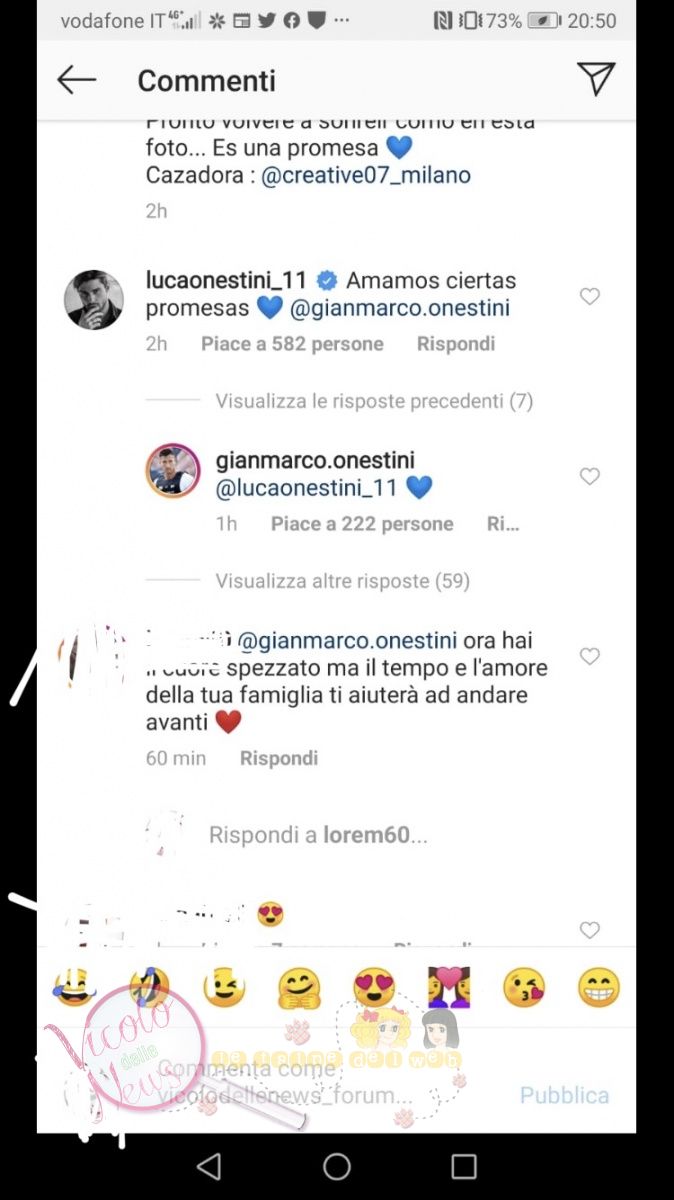Insert the kissing face emoji
Screen dimensions: 674x1200
point(524,988)
